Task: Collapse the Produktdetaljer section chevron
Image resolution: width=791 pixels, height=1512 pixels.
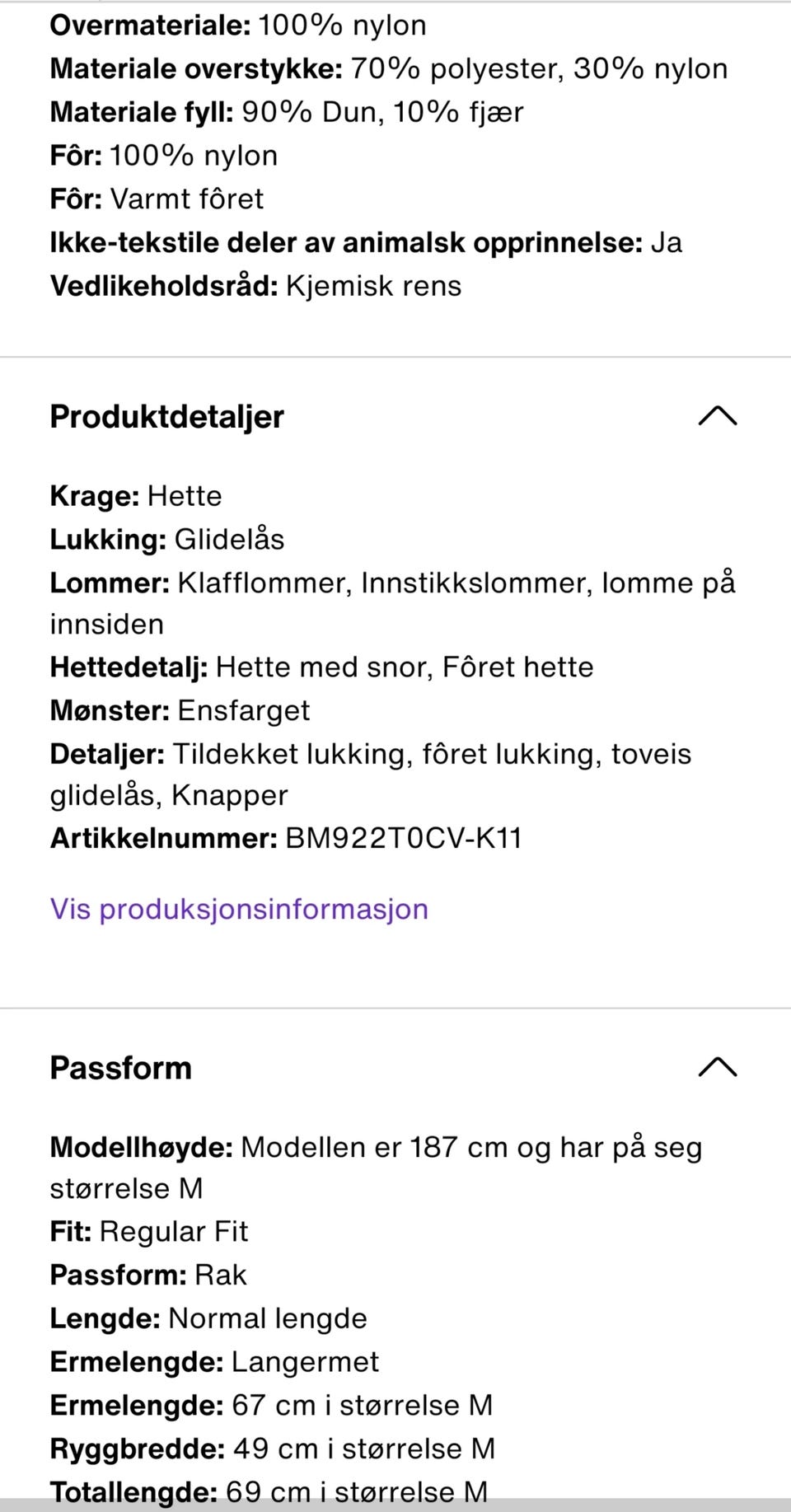Action: pos(717,417)
